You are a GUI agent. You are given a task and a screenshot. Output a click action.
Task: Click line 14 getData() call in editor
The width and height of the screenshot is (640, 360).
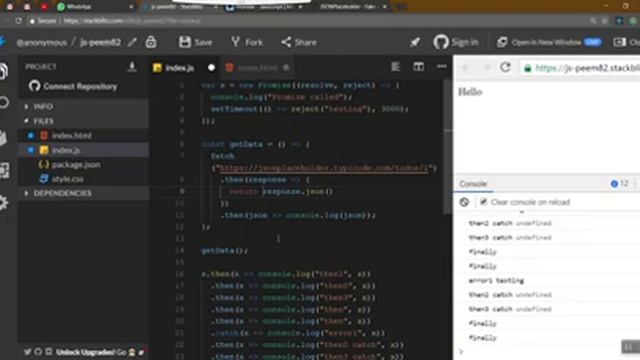[224, 251]
